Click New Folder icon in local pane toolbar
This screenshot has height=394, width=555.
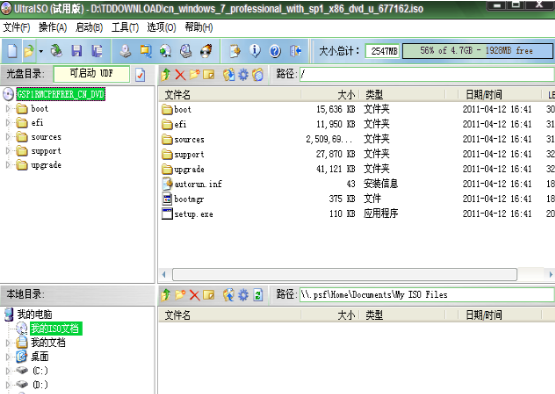point(180,295)
